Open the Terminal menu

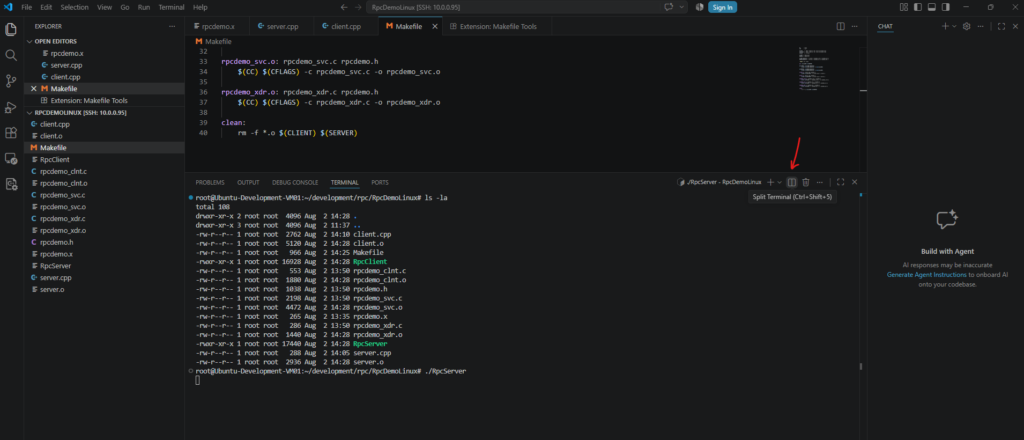click(x=171, y=7)
